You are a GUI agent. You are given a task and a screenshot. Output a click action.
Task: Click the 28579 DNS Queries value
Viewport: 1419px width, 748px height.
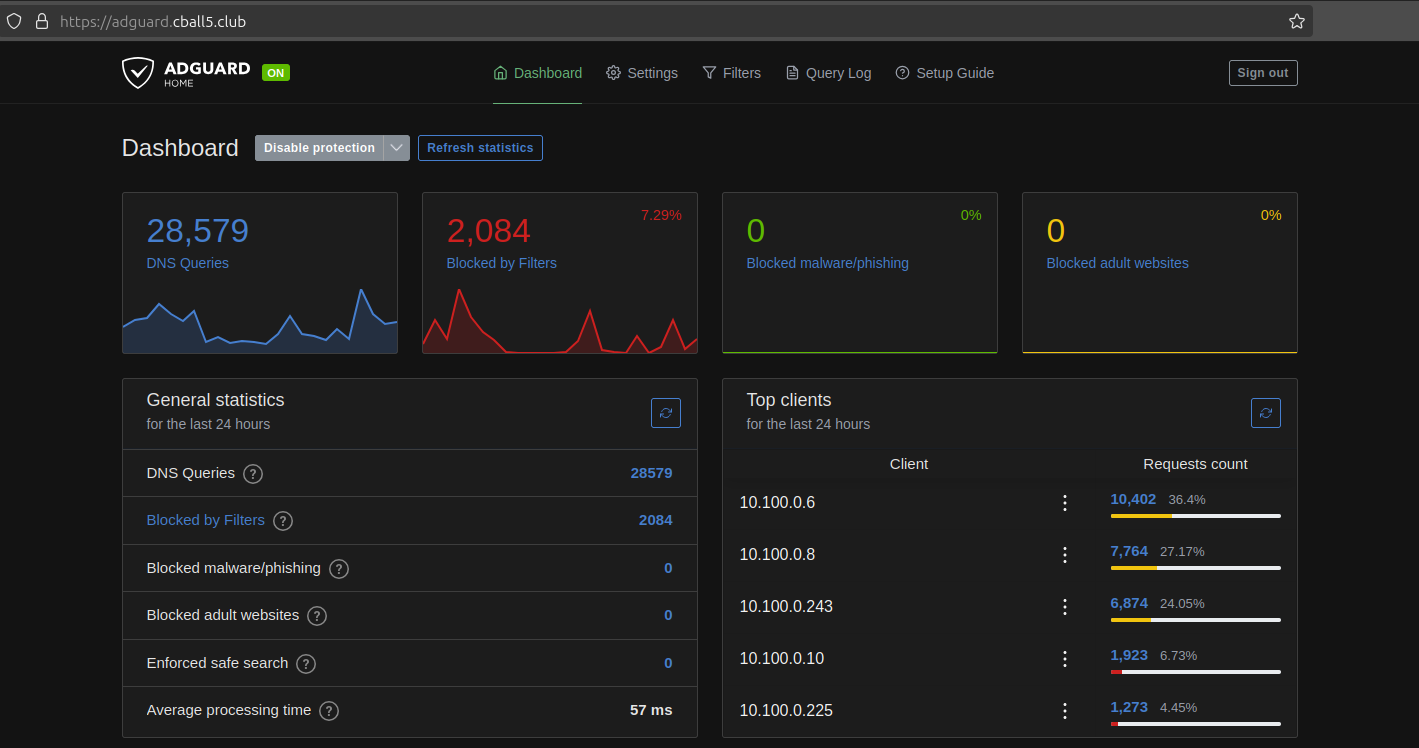(651, 473)
